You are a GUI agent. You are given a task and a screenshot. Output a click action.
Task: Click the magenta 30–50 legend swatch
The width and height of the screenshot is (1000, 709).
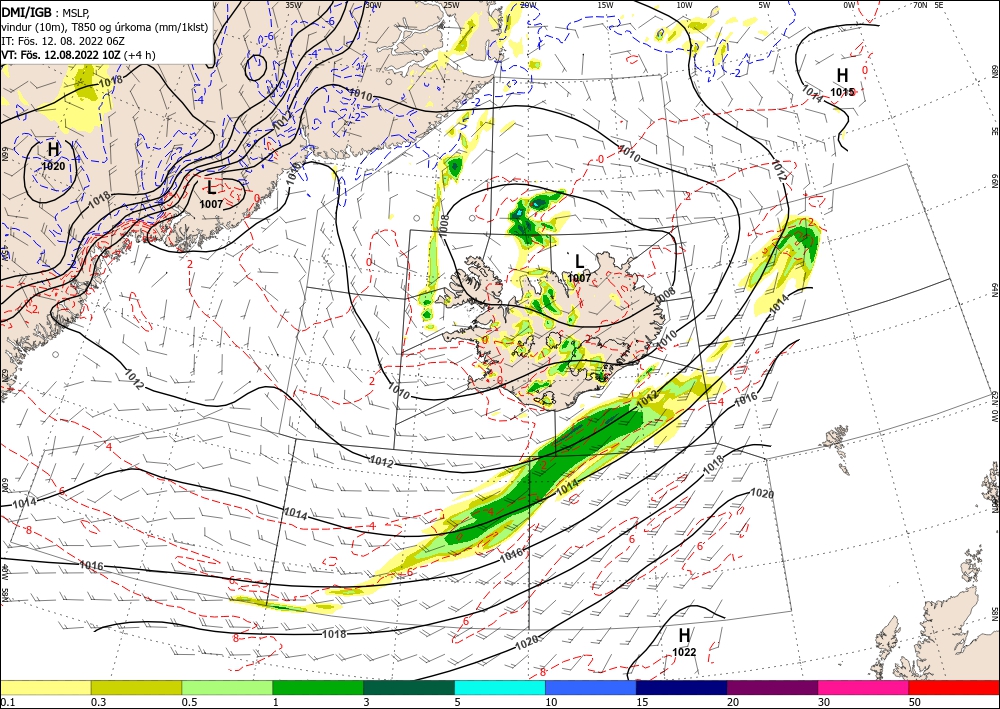[864, 687]
